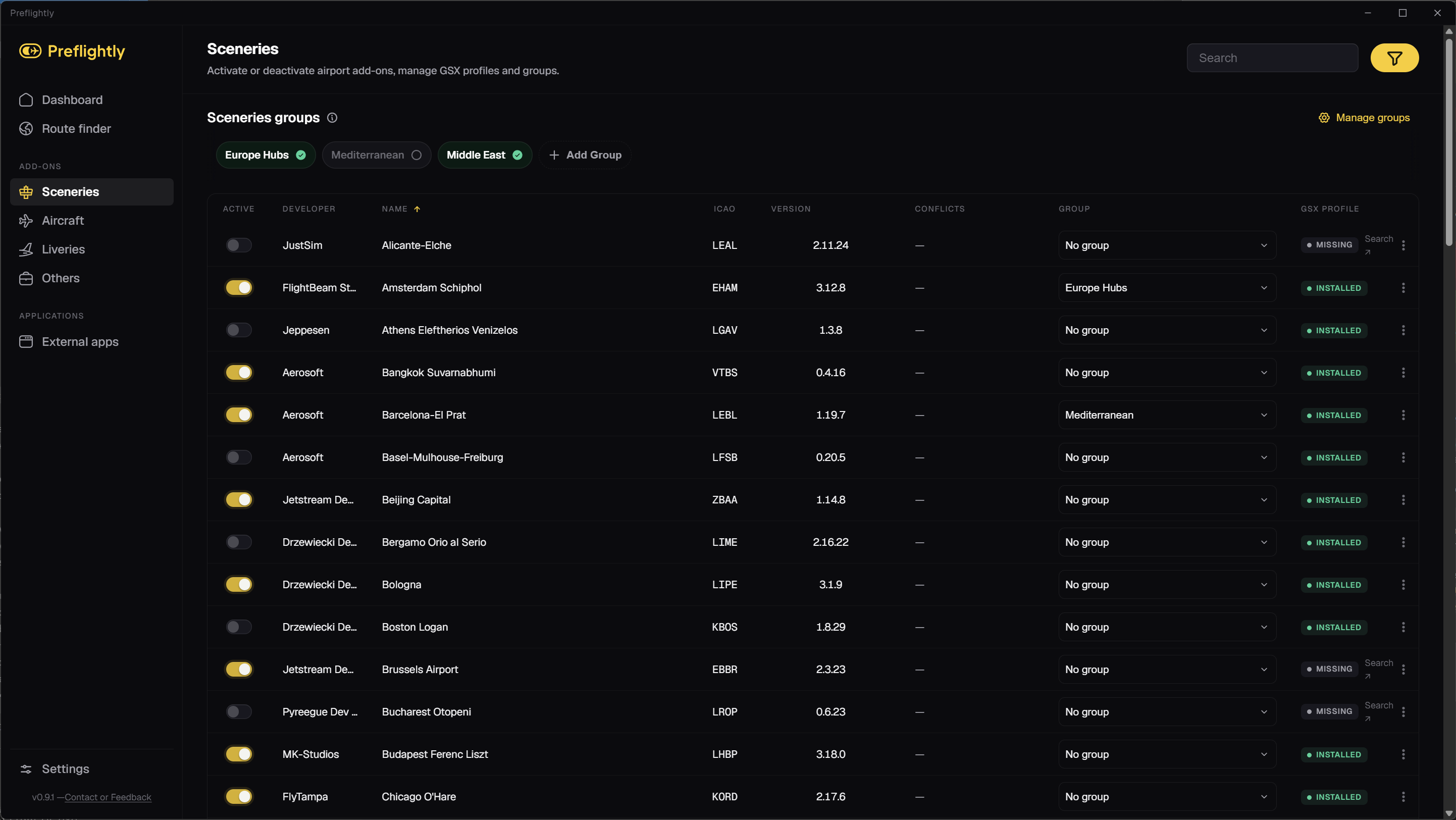
Task: Go to the Dashboard page
Action: [91, 99]
